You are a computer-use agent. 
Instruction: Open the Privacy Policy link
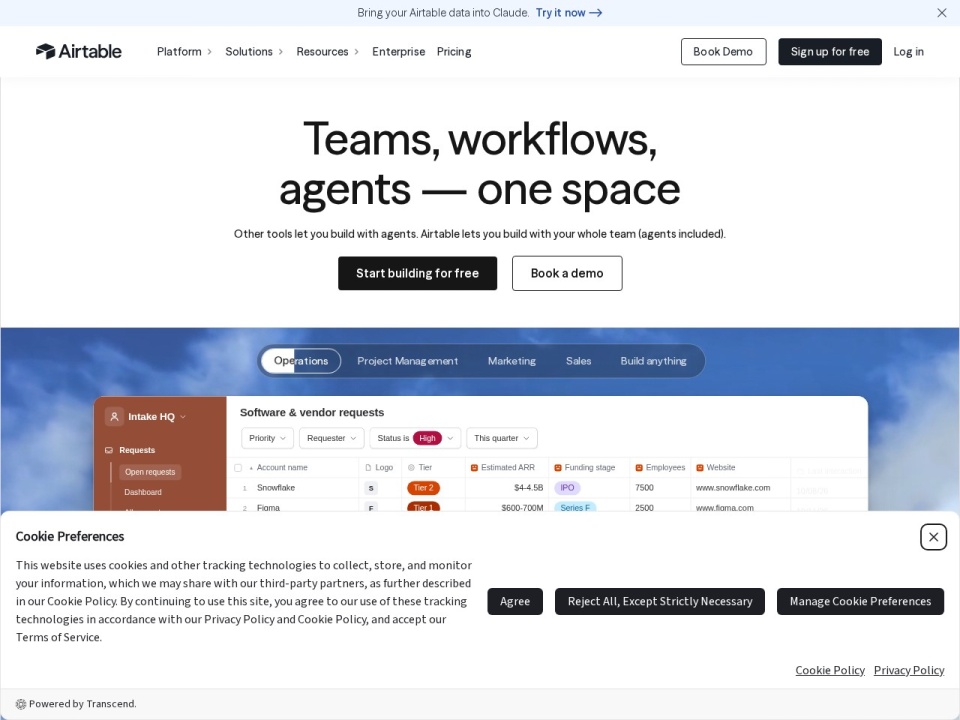(x=909, y=670)
